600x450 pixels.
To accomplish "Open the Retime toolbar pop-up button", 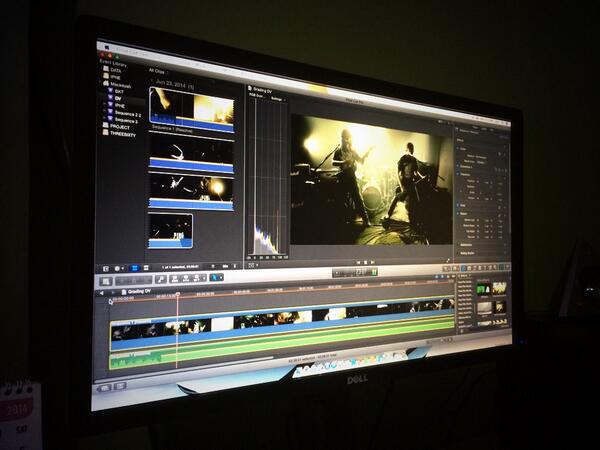I will point(456,269).
